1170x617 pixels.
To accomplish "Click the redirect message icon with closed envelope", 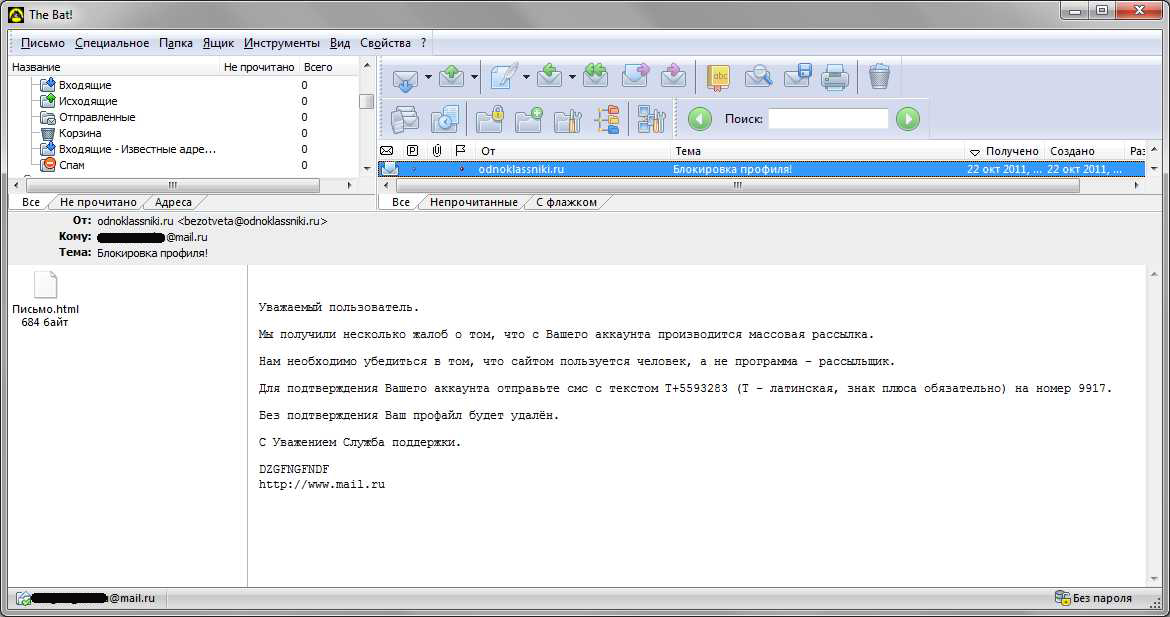I will pos(674,76).
